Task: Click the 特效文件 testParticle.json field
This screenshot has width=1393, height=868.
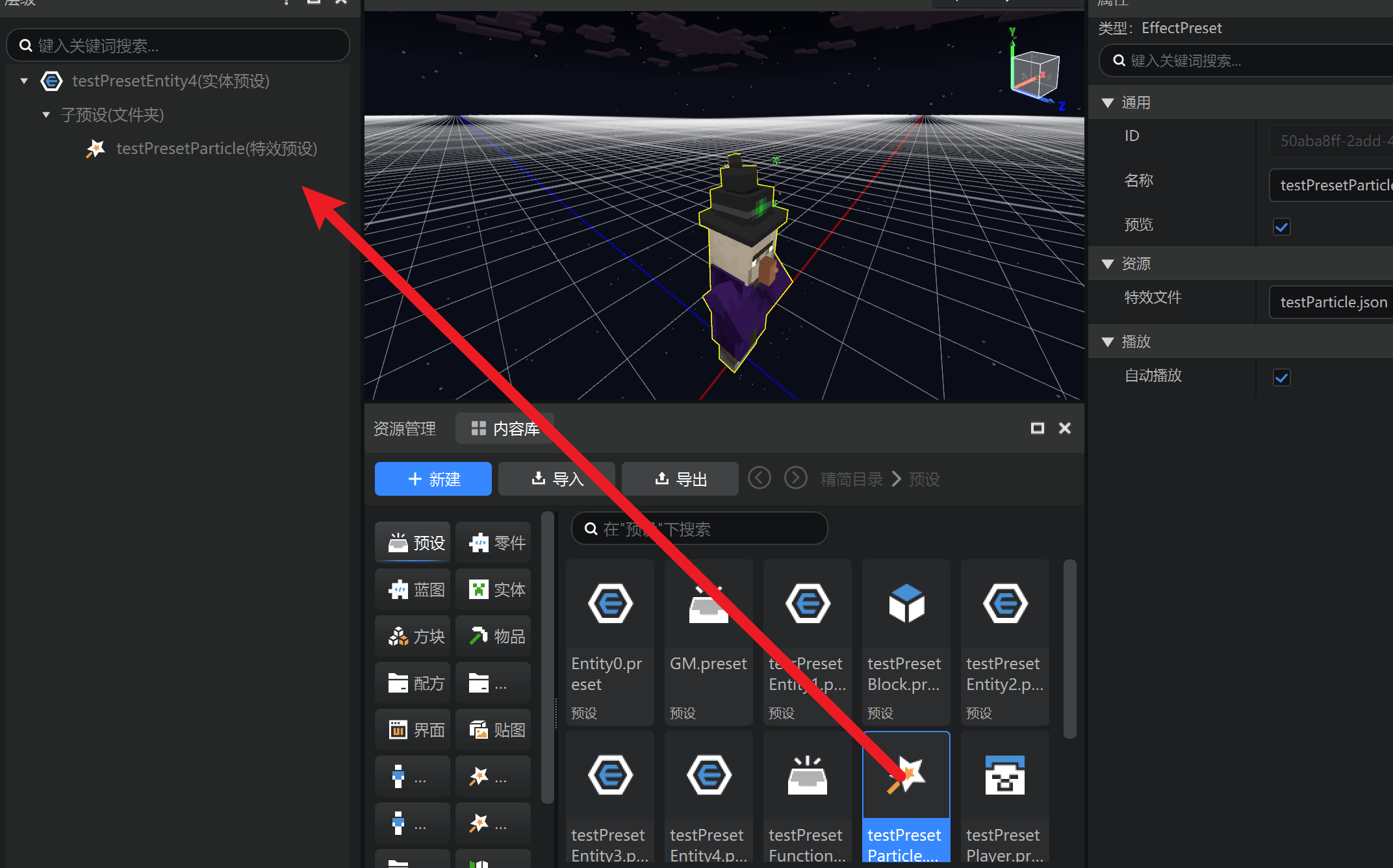Action: 1331,302
